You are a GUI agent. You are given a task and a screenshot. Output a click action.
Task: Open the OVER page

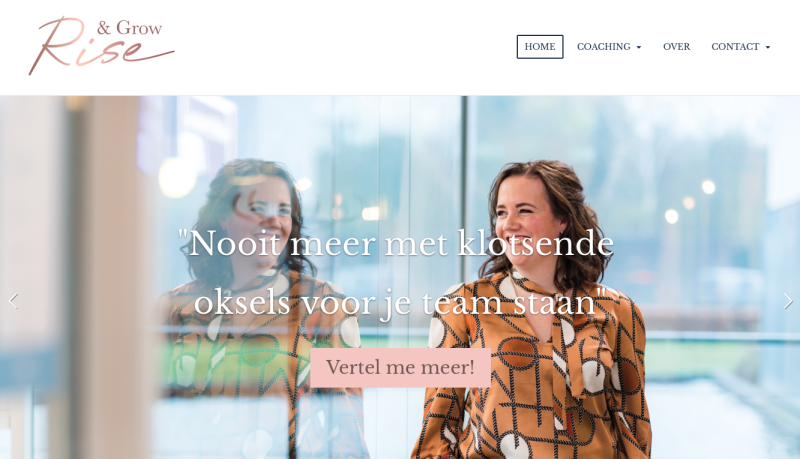677,47
